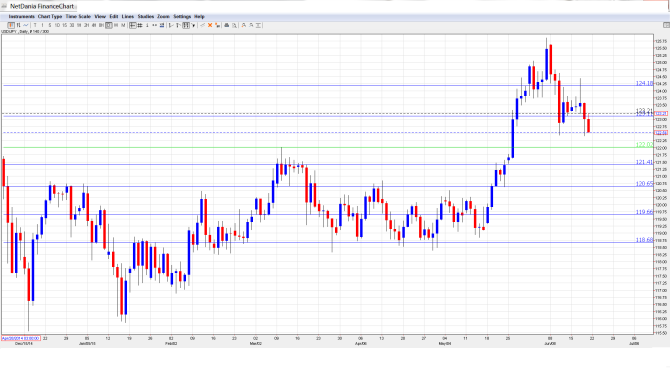The height and width of the screenshot is (377, 670).
Task: Switch to tick (T) time scale
Action: click(35, 25)
